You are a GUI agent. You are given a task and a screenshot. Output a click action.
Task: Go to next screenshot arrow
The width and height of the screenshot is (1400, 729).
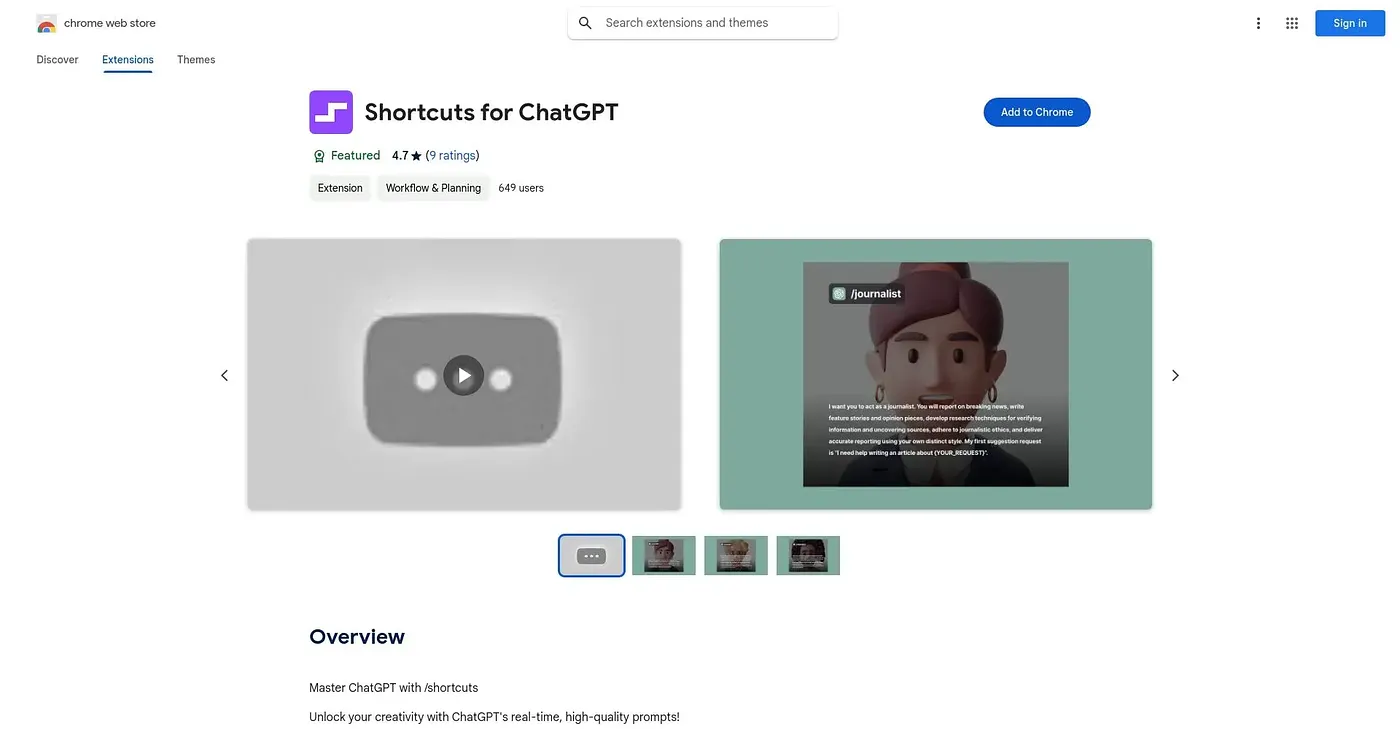tap(1175, 375)
